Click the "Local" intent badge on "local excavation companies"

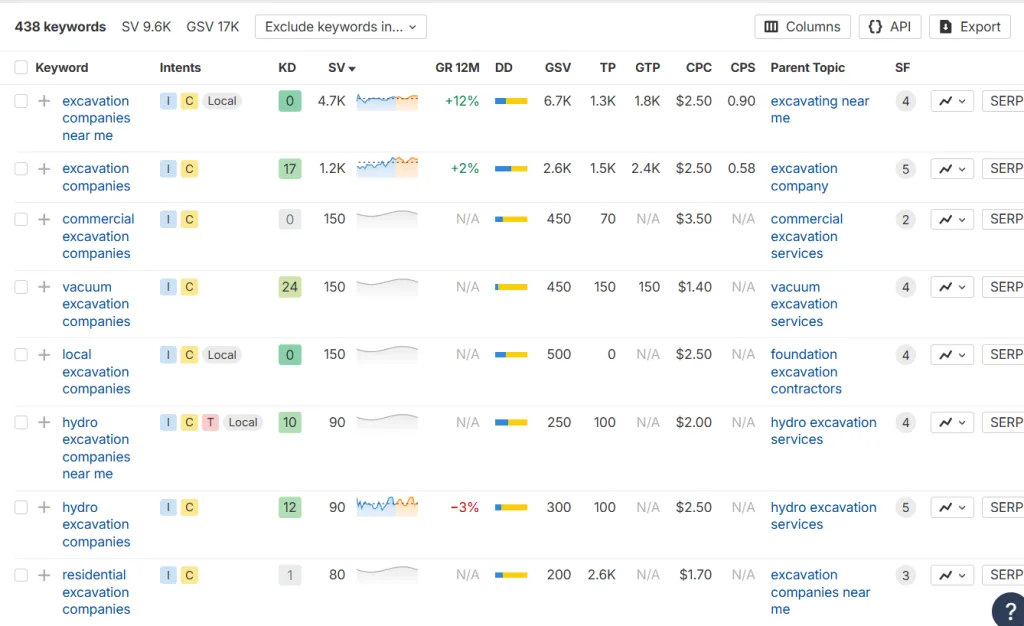tap(221, 354)
